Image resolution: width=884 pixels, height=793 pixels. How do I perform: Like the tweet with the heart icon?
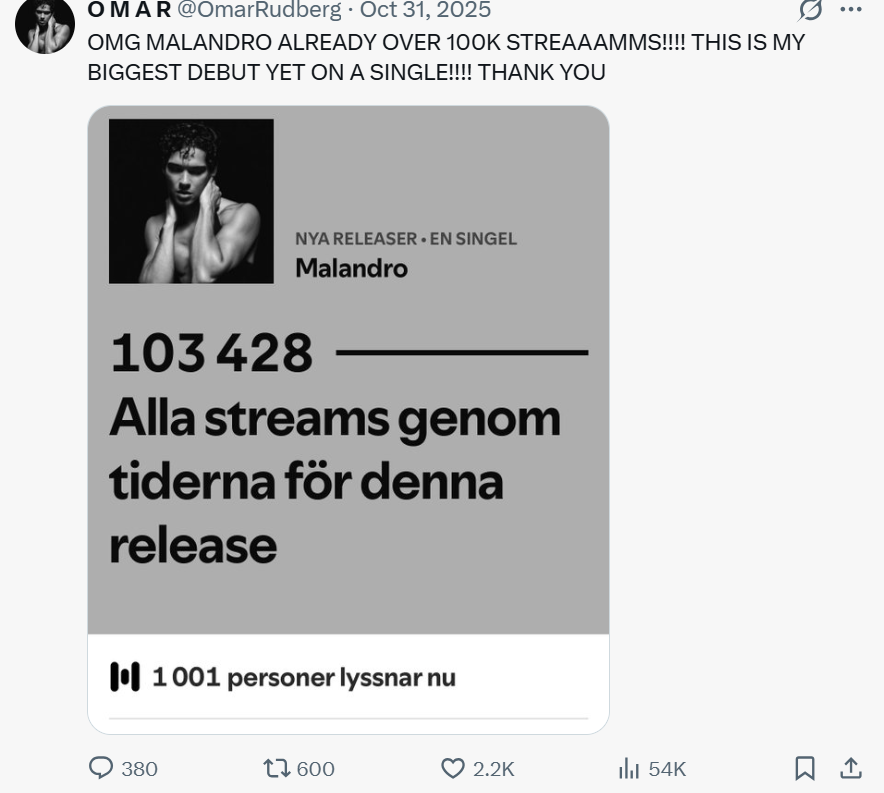coord(453,768)
